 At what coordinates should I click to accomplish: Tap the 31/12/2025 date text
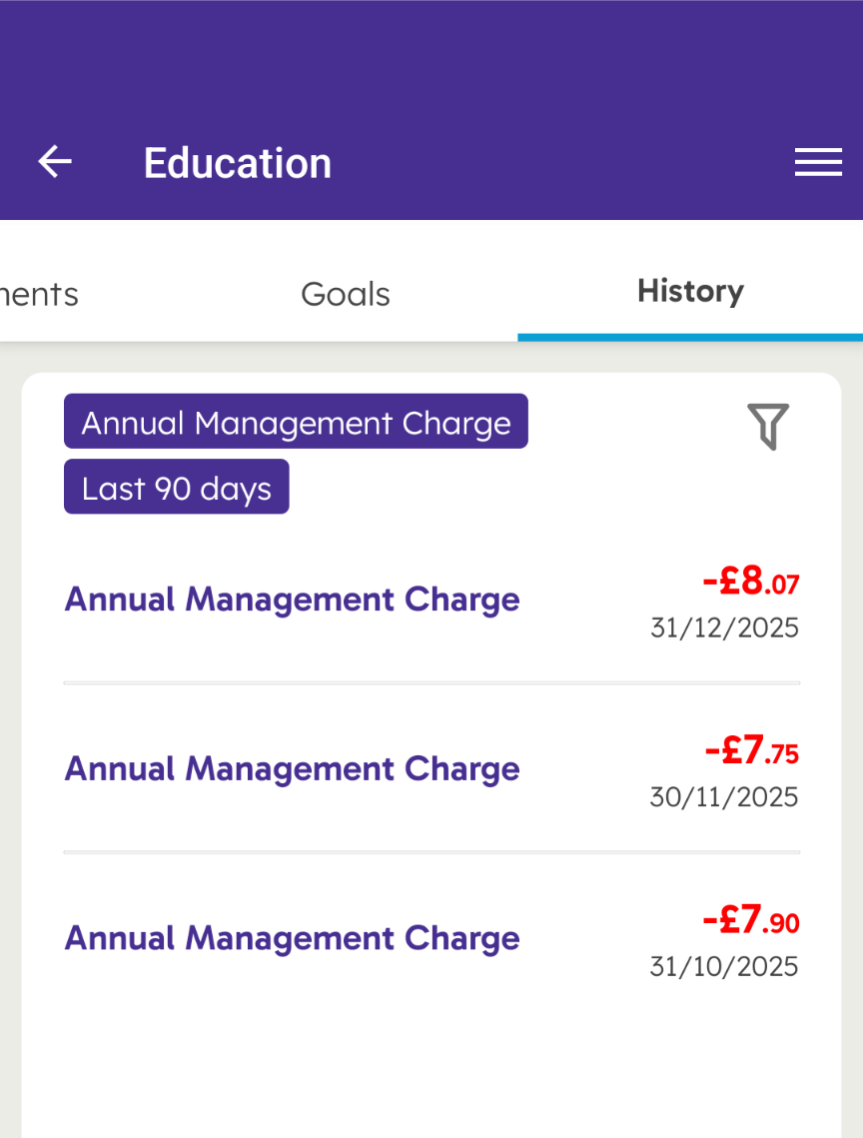tap(724, 628)
